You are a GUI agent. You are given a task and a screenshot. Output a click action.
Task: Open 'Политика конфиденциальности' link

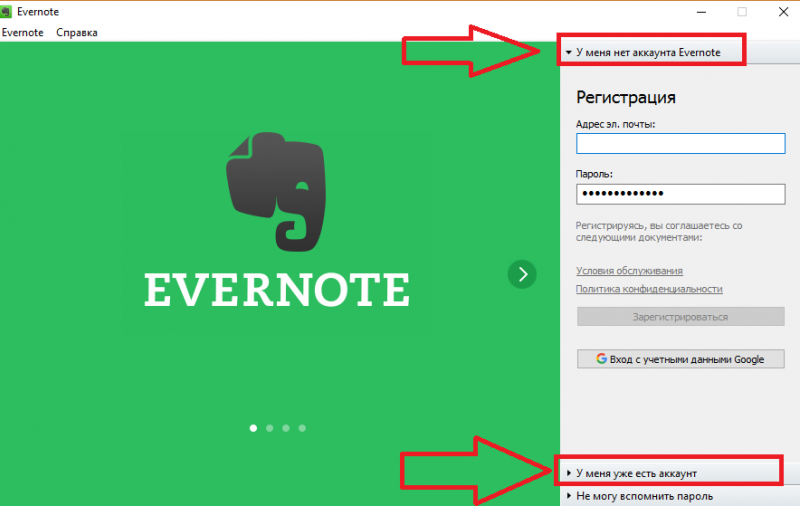(649, 289)
